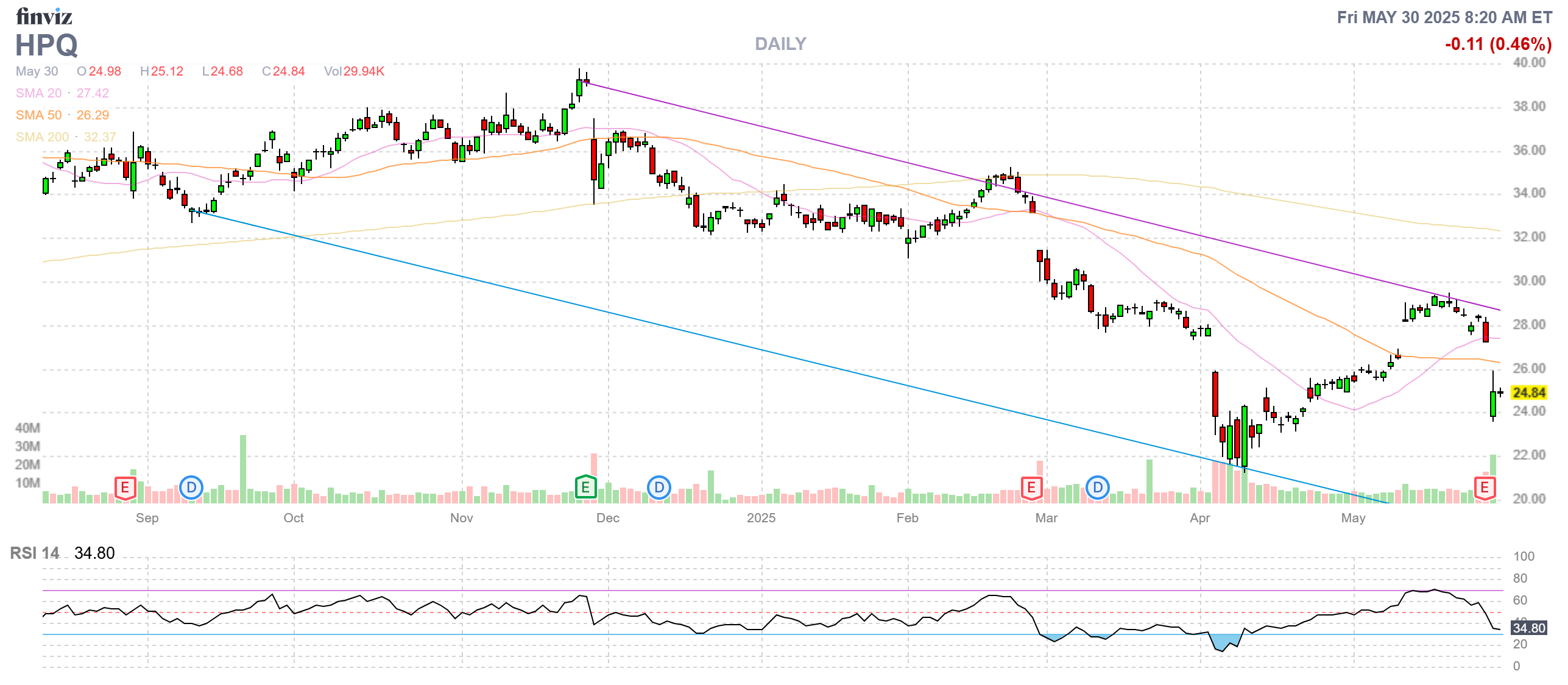This screenshot has height=685, width=1568.
Task: Click the late-February earnings E marker
Action: (1031, 488)
